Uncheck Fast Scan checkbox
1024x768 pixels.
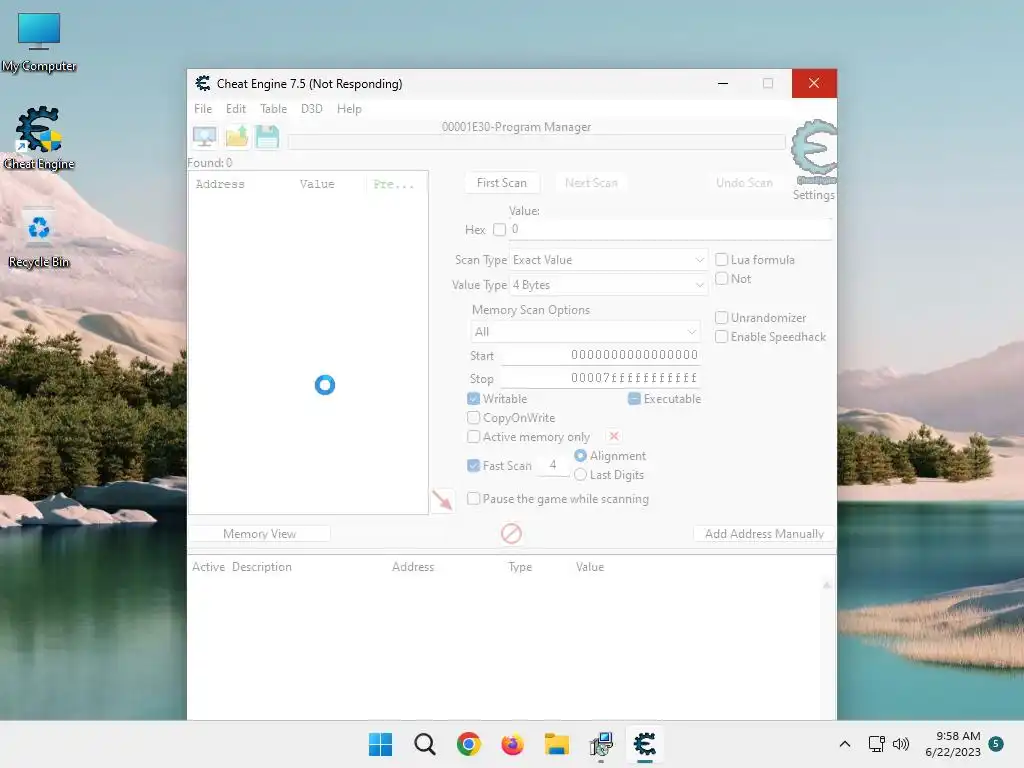tap(474, 466)
